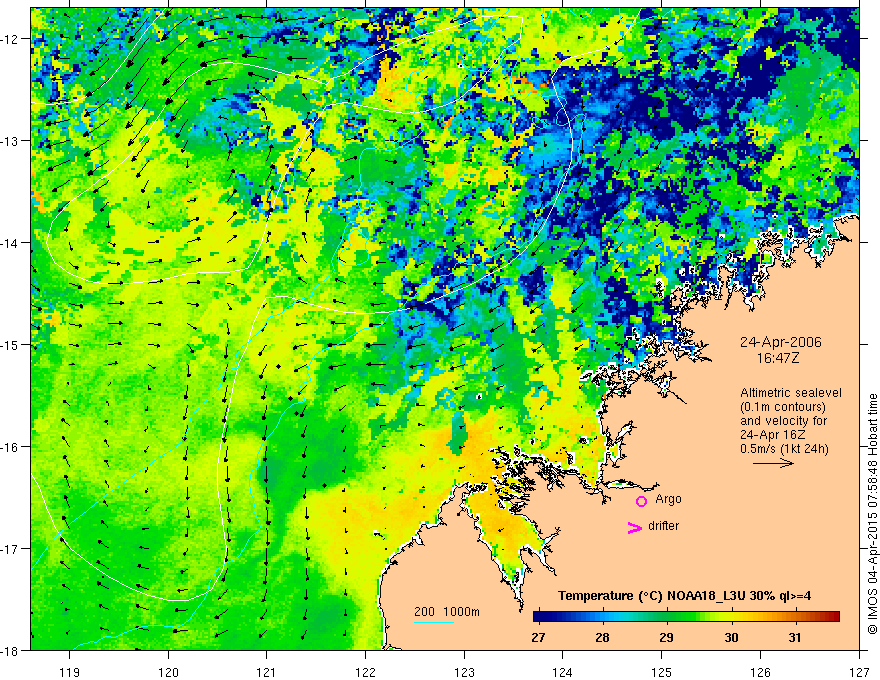The width and height of the screenshot is (880, 680).
Task: Click the cyan 200m contour legend line
Action: [x=434, y=622]
